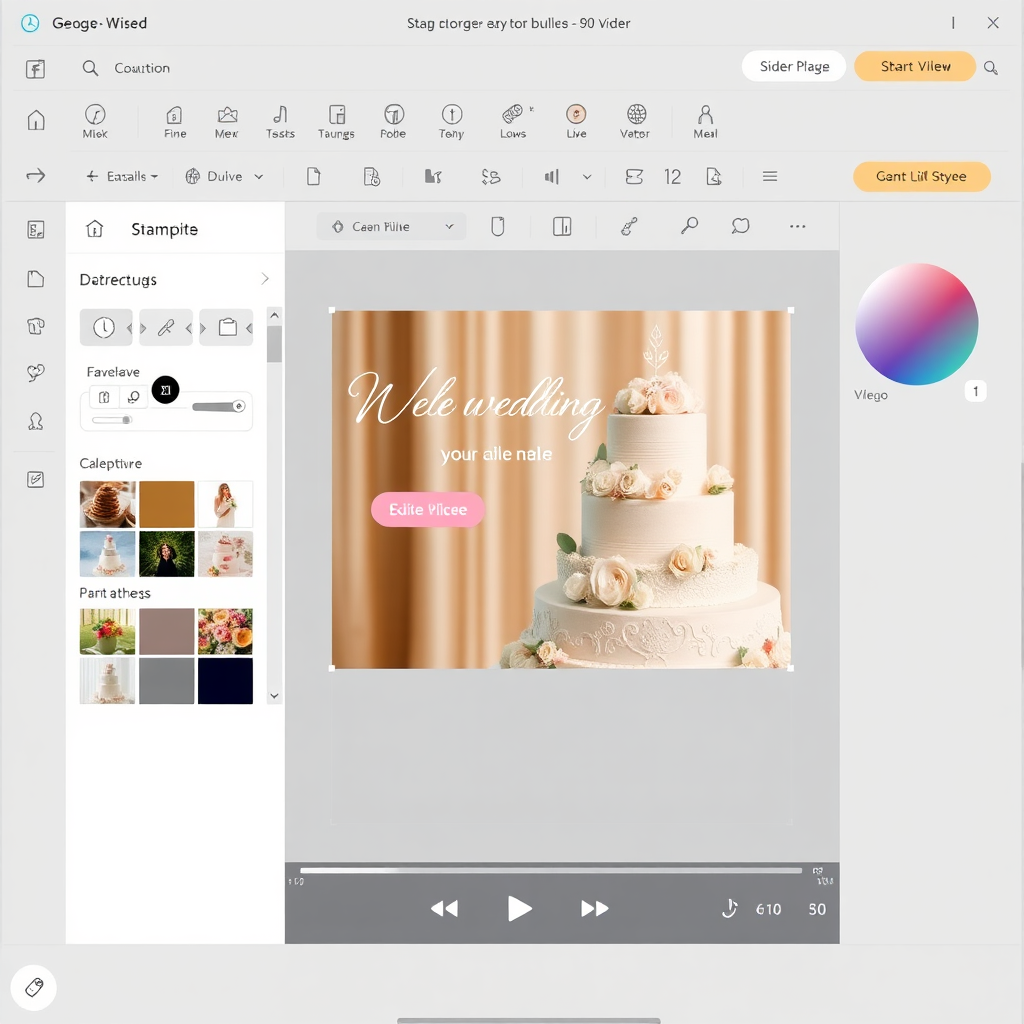The height and width of the screenshot is (1024, 1024).
Task: Select the Mew image tool
Action: click(227, 121)
